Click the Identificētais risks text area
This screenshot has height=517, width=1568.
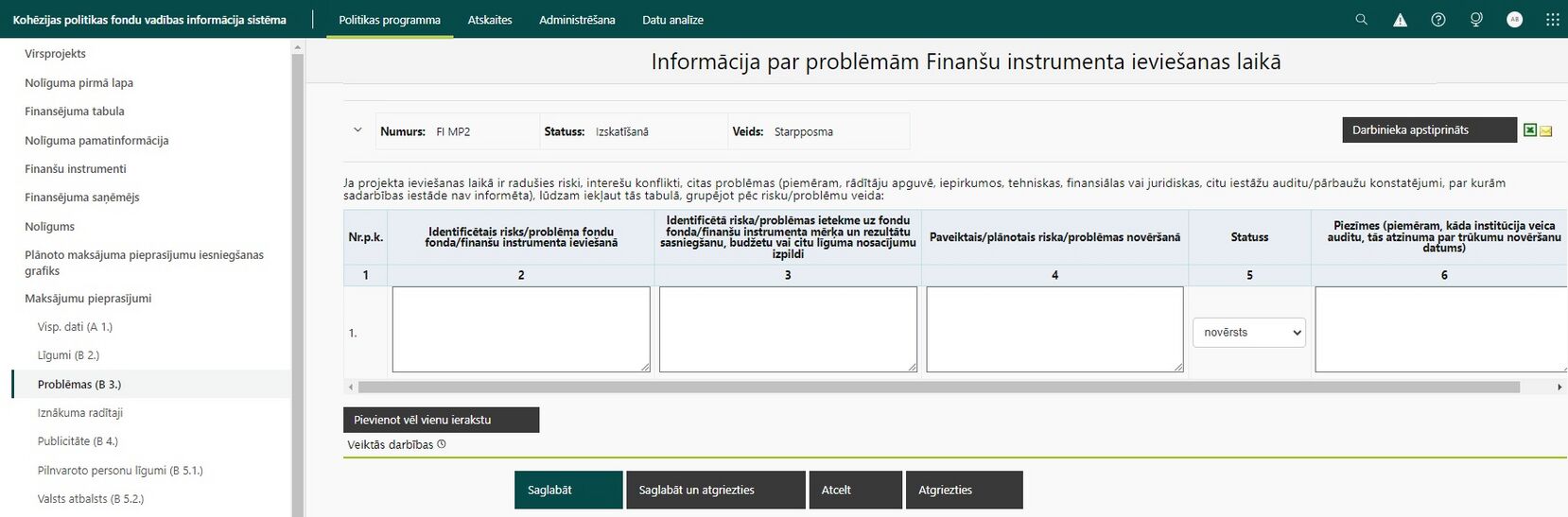(x=521, y=329)
